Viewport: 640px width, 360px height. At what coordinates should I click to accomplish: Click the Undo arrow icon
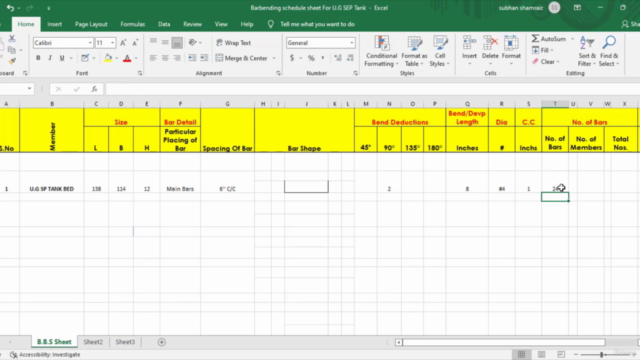click(10, 8)
